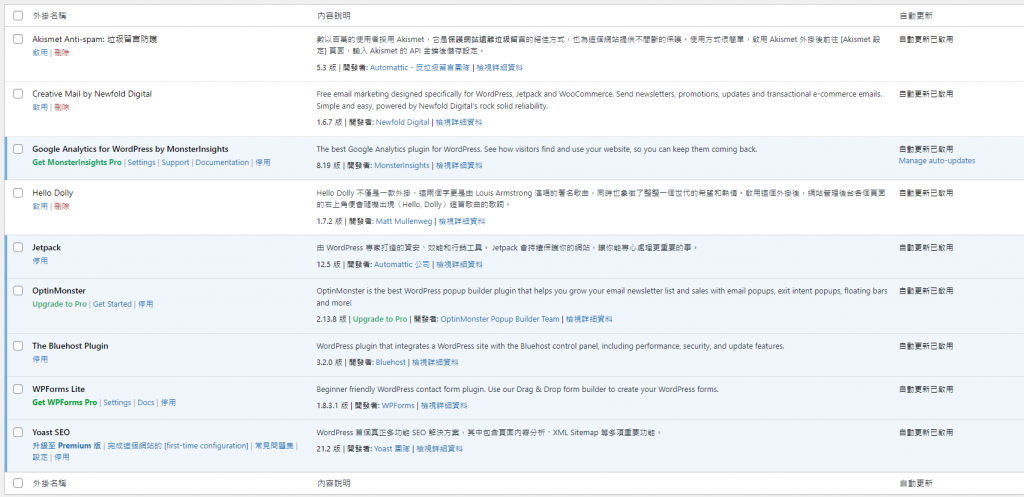Open the Bluehost developer link

point(391,362)
